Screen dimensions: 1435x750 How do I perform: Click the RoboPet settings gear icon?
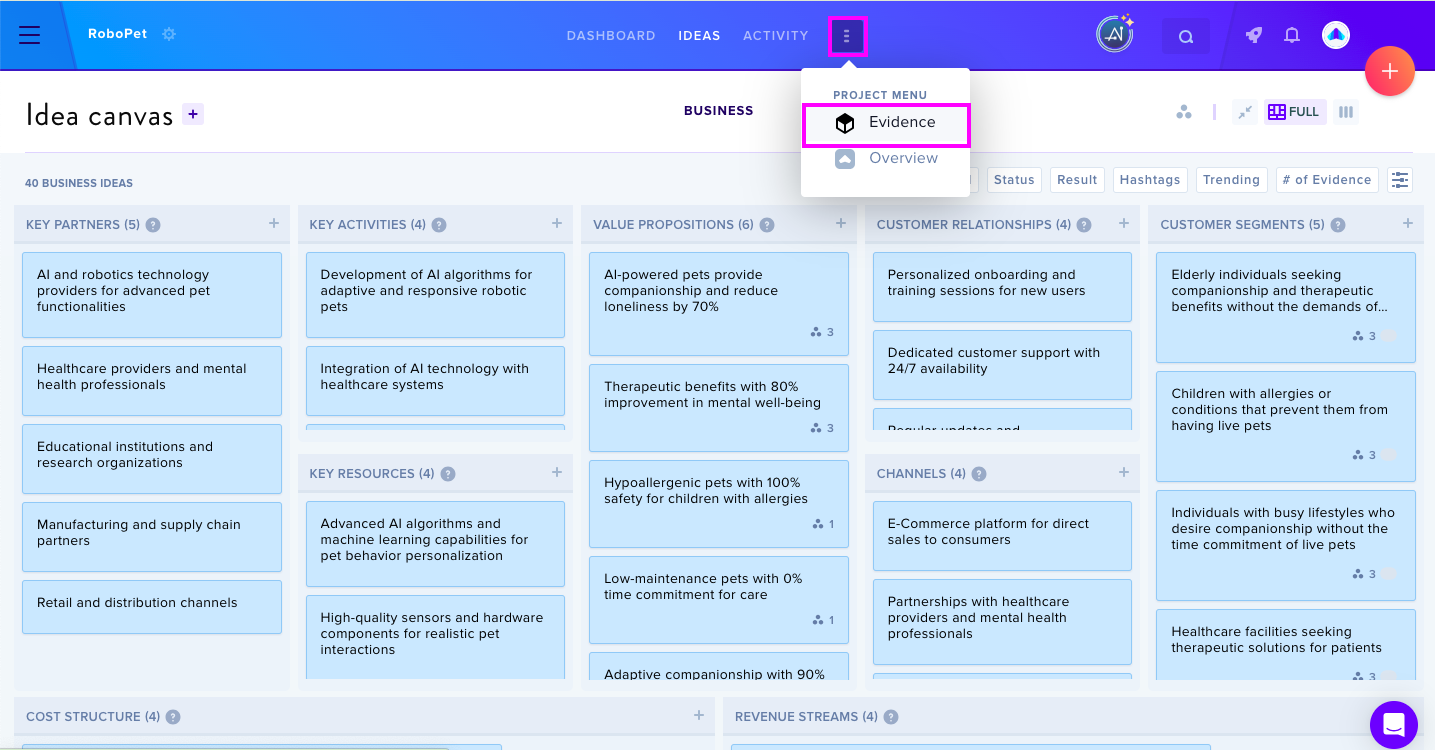pos(169,34)
